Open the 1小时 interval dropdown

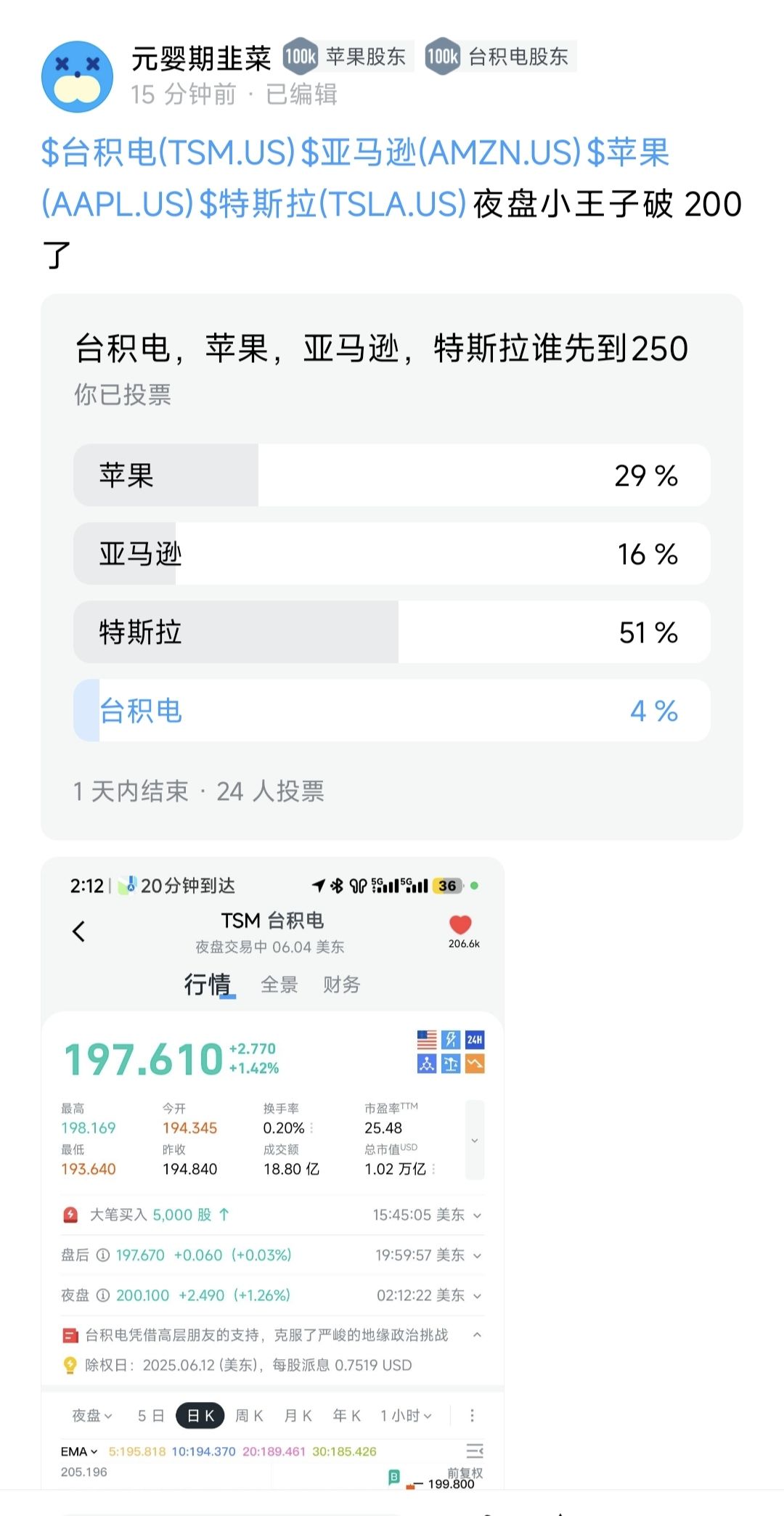coord(406,1416)
